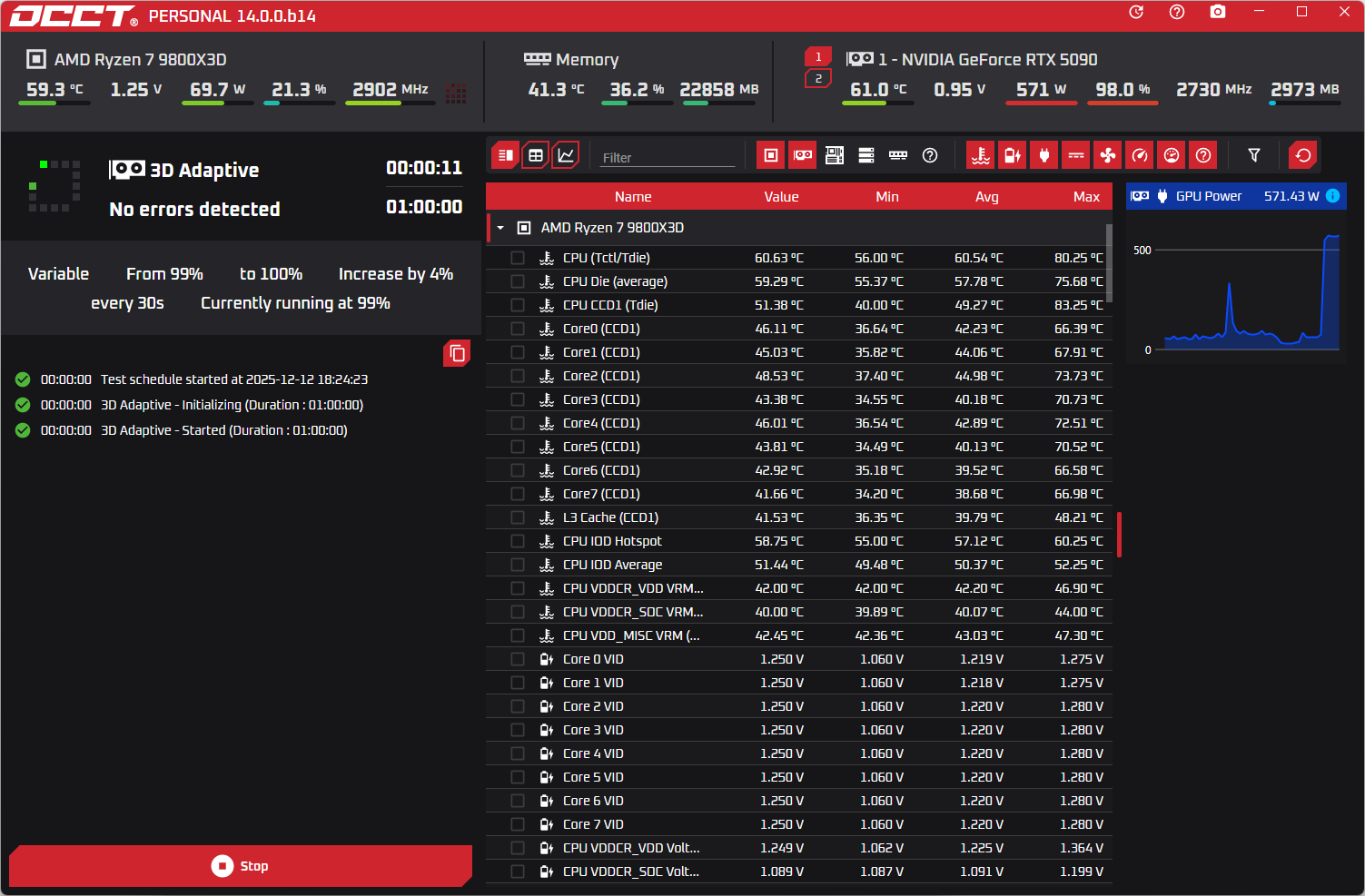Collapse the AMD Ryzen 7 9800X3D sensor group
Image resolution: width=1365 pixels, height=896 pixels.
click(500, 228)
